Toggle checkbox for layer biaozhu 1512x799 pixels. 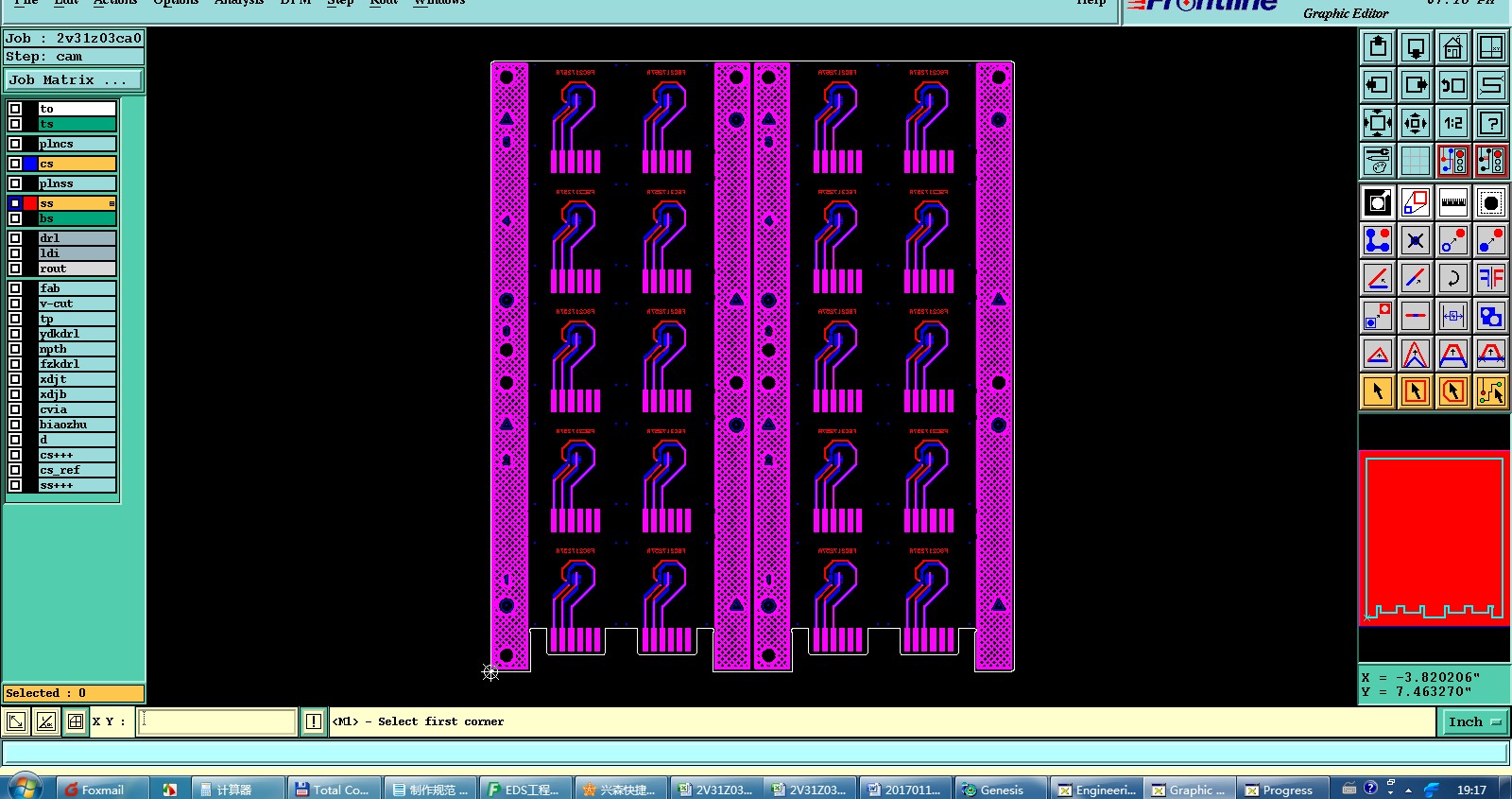15,425
